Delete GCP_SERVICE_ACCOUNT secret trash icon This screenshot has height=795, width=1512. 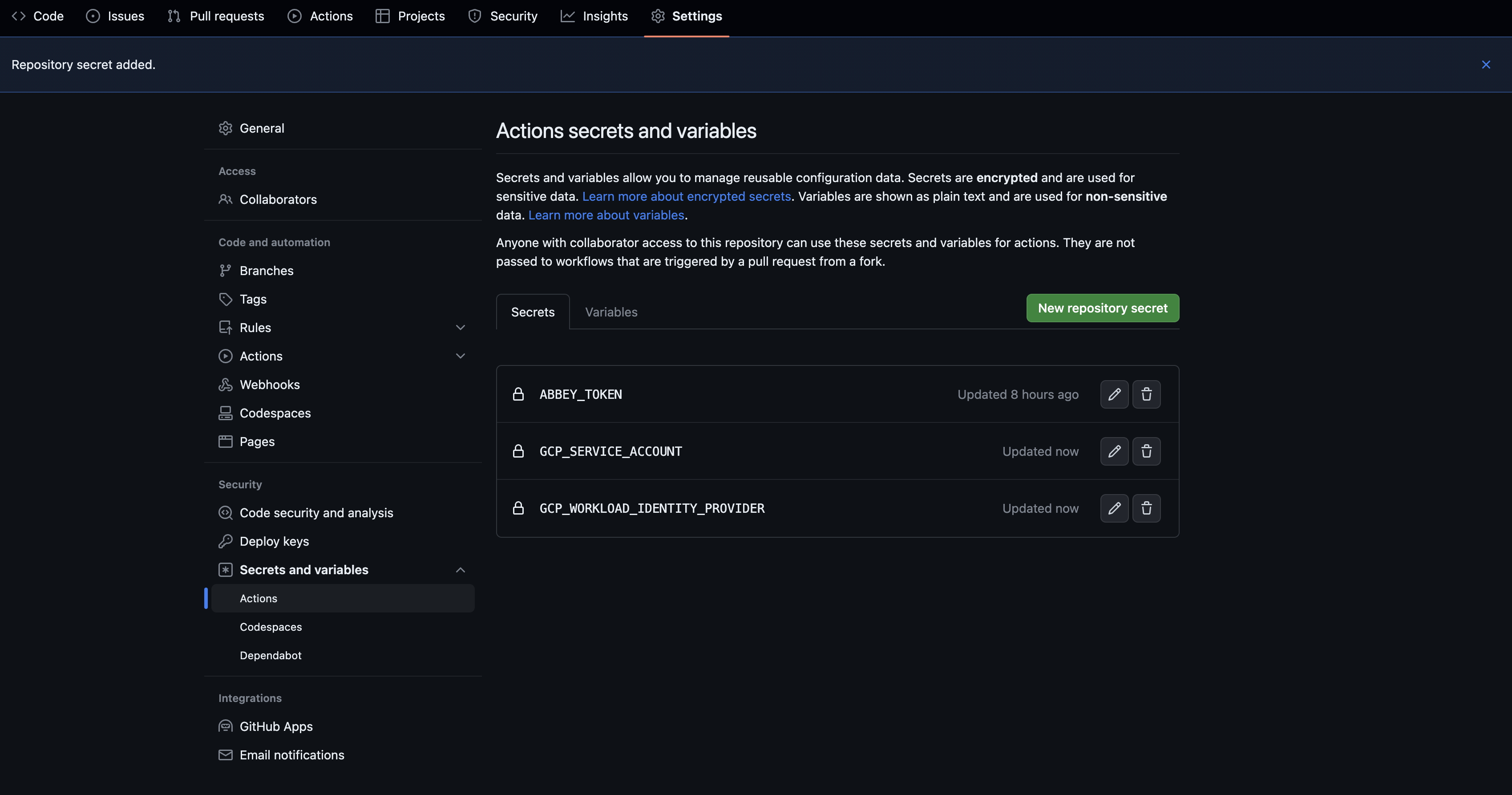click(x=1146, y=451)
